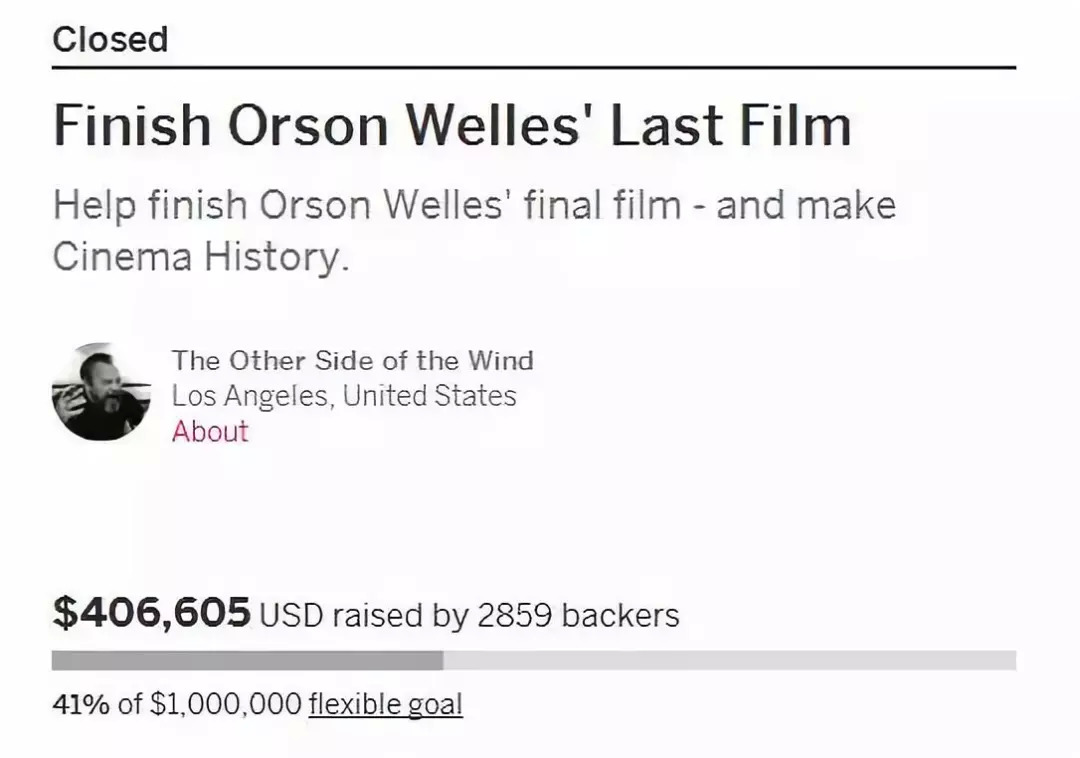The height and width of the screenshot is (758, 1080).
Task: Click the $406,605 raised amount
Action: point(151,612)
